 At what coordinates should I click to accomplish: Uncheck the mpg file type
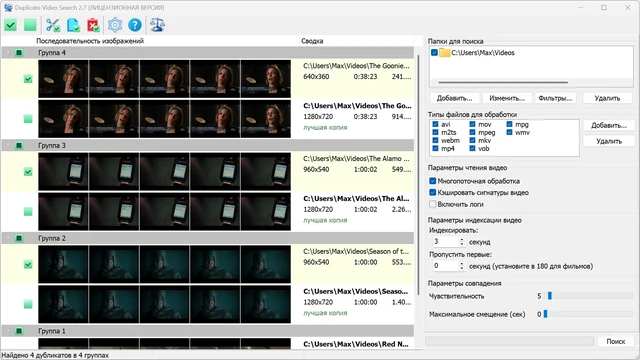pos(509,124)
